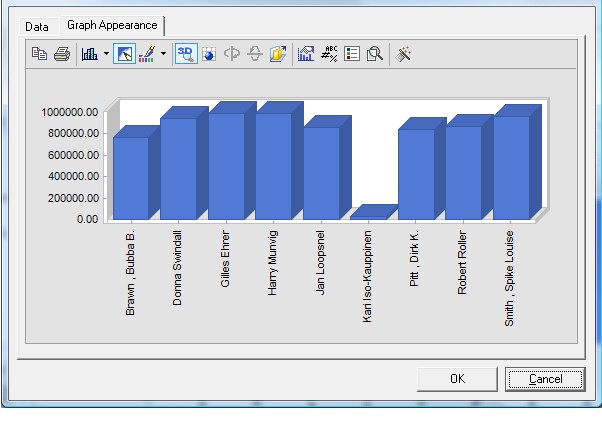Activate the zoom magnifier icon
This screenshot has height=429, width=602.
[375, 54]
